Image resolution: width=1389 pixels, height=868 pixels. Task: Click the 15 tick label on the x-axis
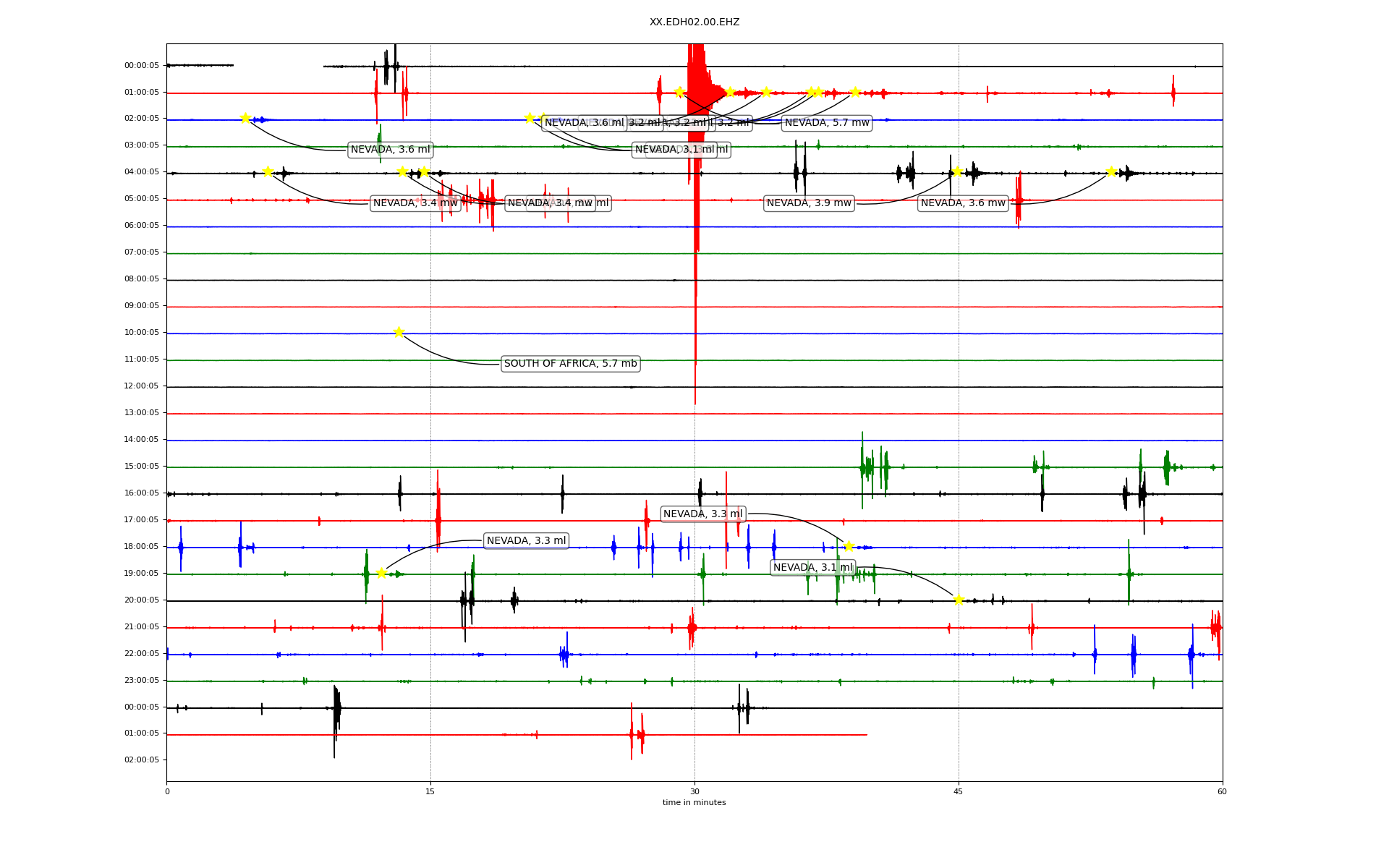click(x=430, y=791)
